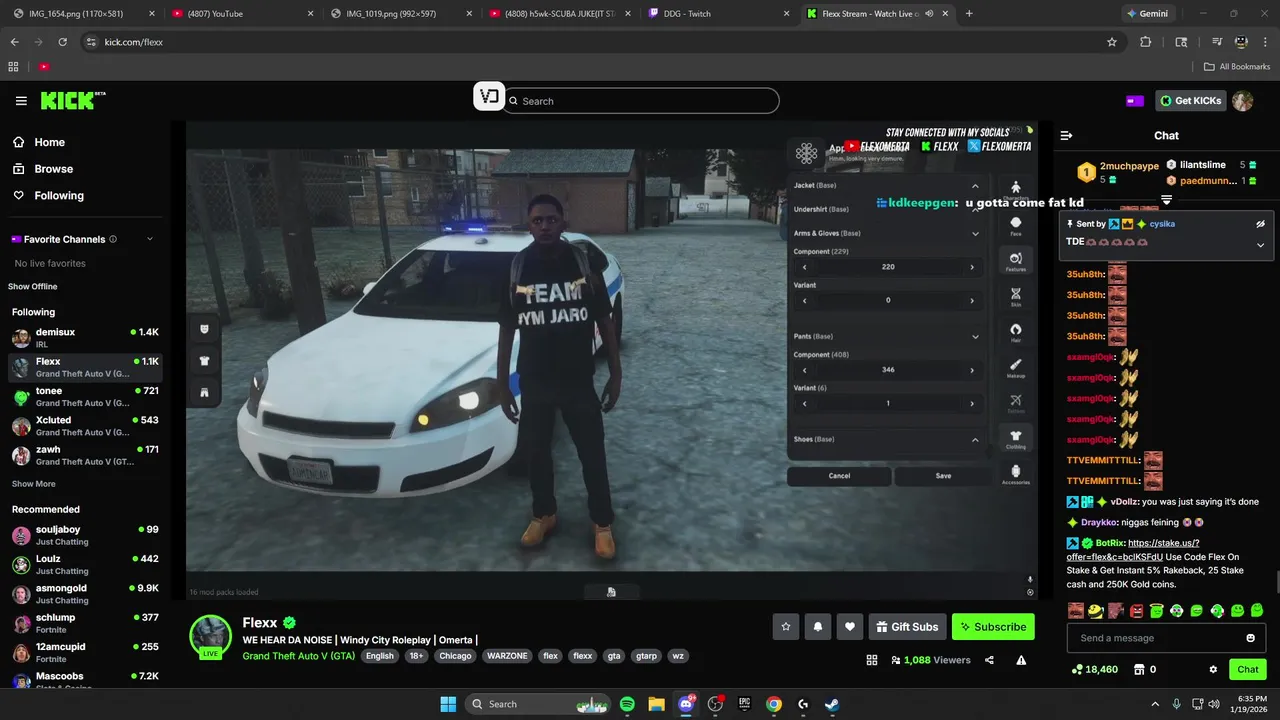Expand the pinned message chevron
The image size is (1280, 720).
1261,244
